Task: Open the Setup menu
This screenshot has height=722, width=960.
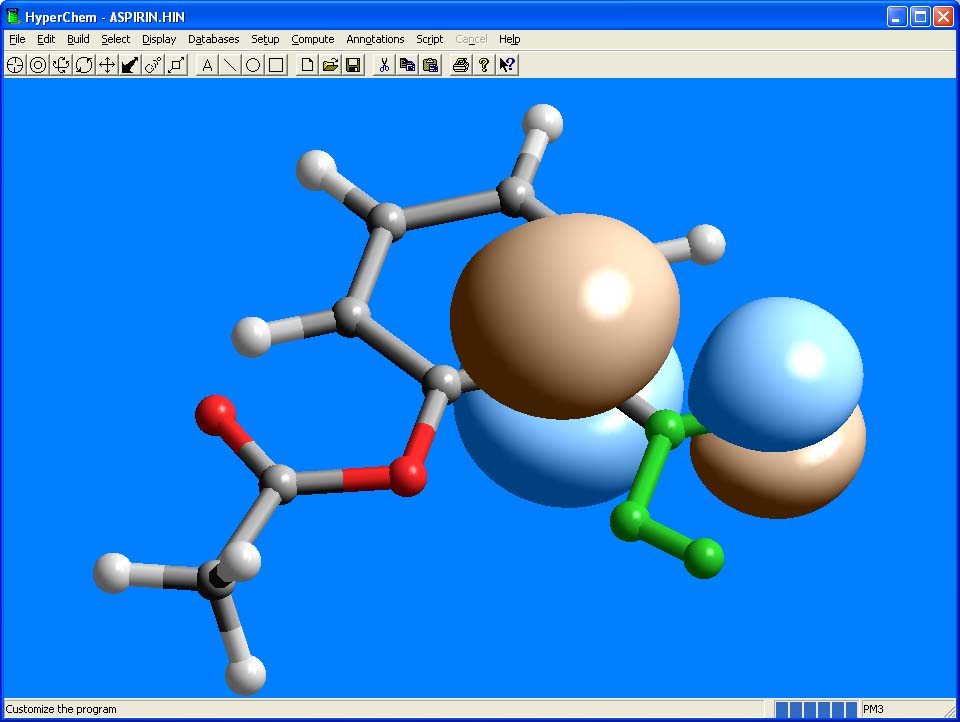Action: click(x=264, y=39)
